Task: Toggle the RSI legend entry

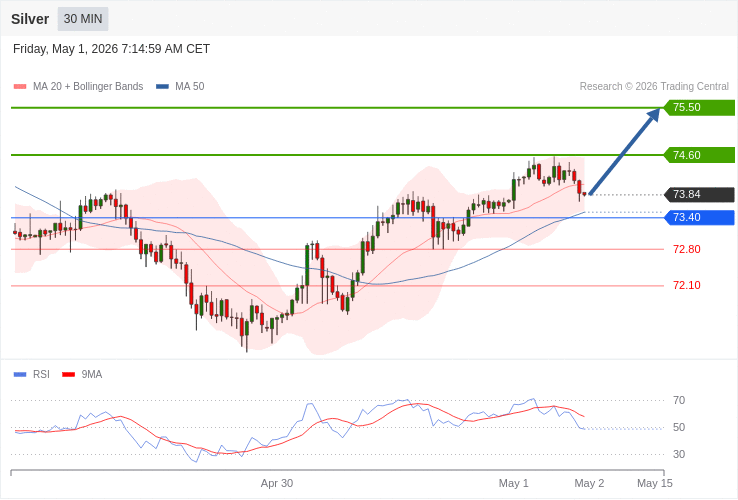Action: pyautogui.click(x=32, y=374)
